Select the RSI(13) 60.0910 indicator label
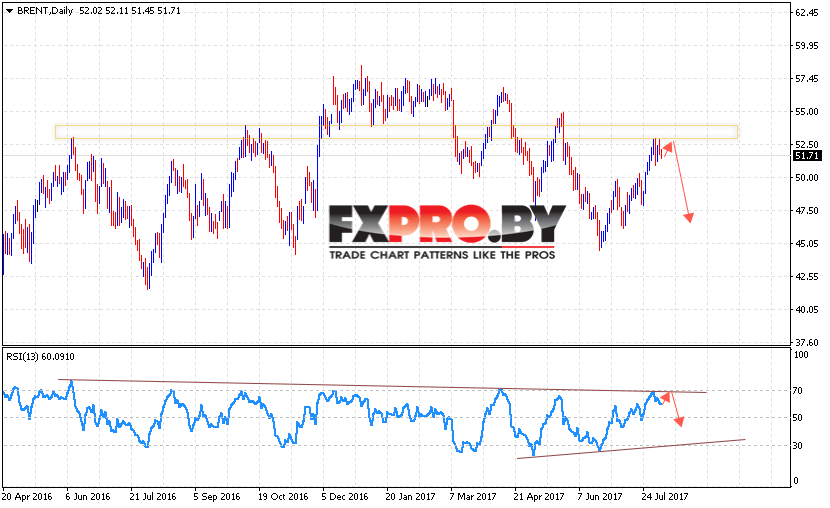The width and height of the screenshot is (830, 508). [x=40, y=357]
